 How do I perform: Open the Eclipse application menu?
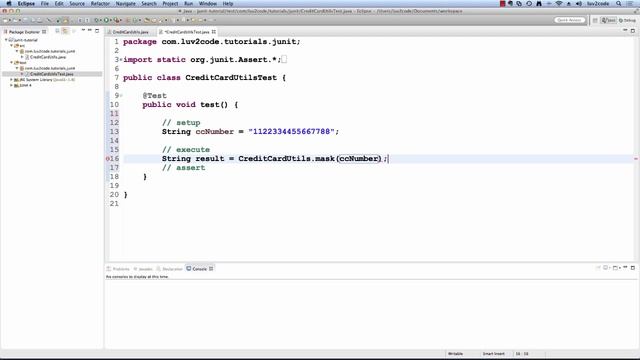click(26, 4)
